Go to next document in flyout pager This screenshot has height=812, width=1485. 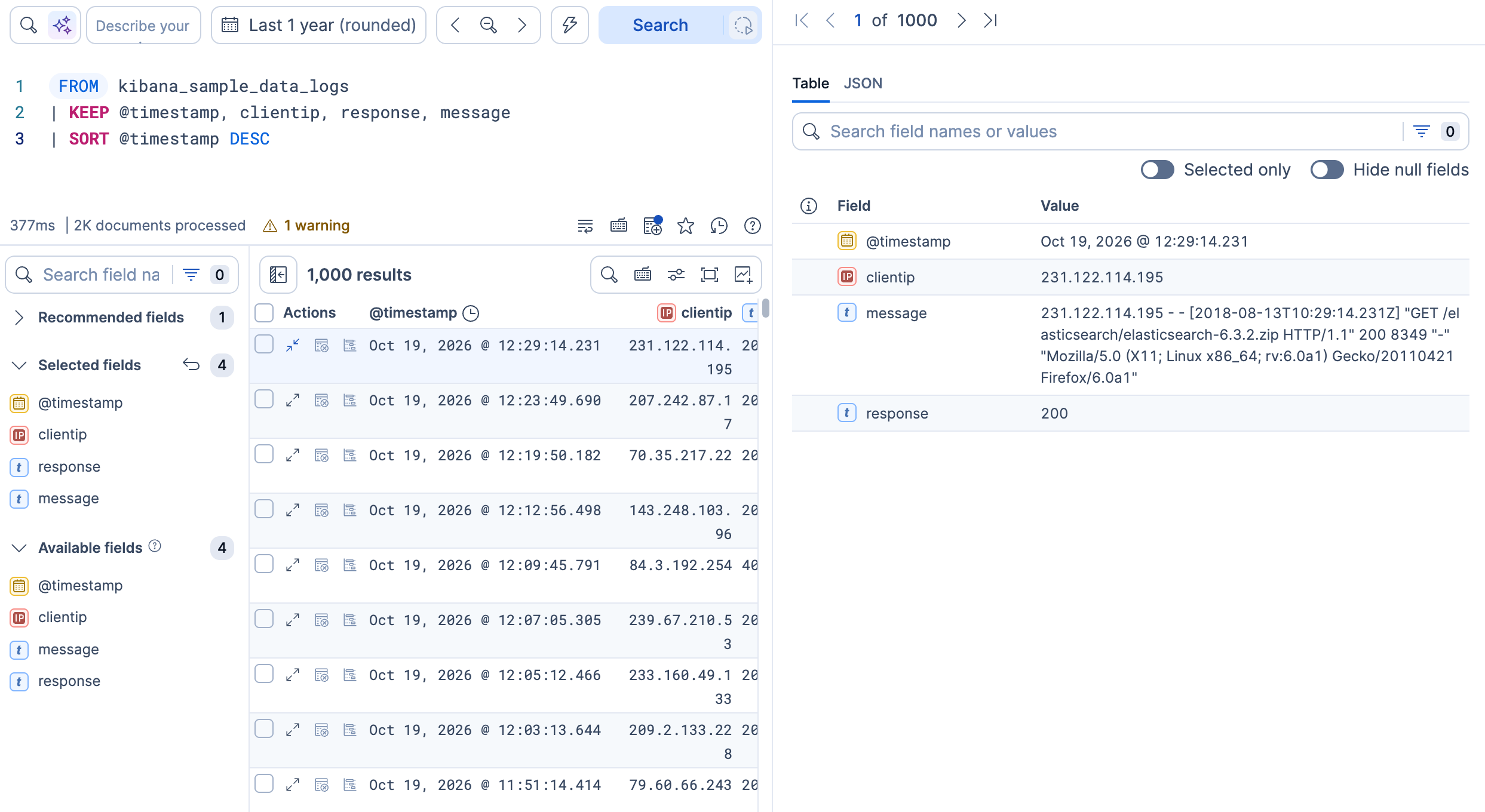[x=961, y=20]
